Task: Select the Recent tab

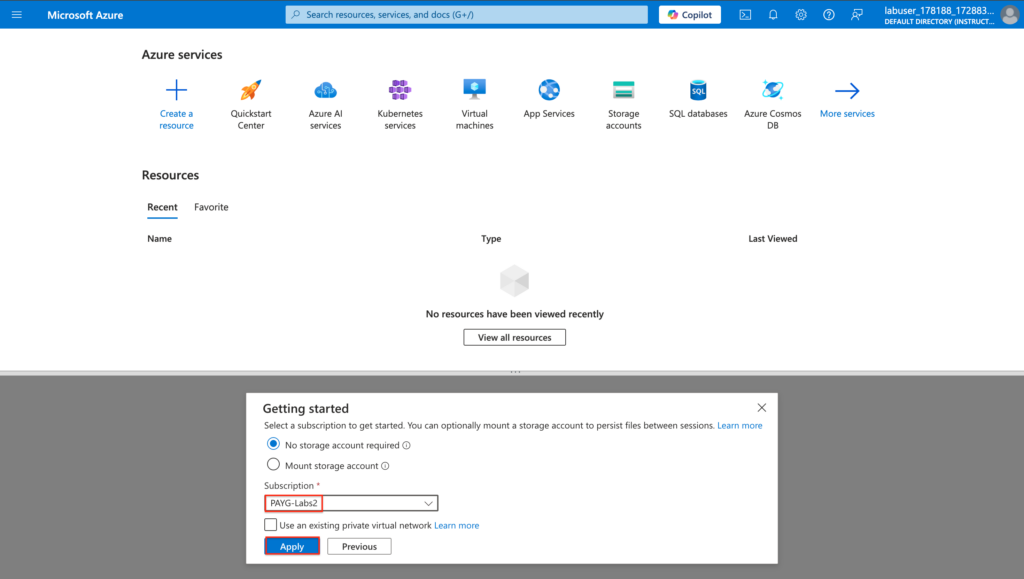Action: [162, 207]
